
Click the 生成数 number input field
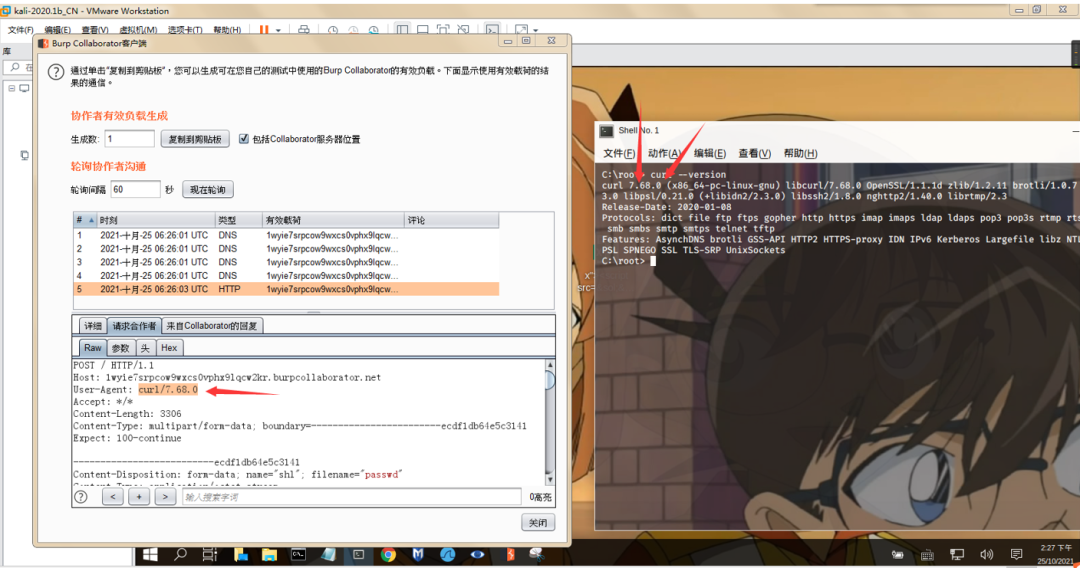pyautogui.click(x=129, y=138)
